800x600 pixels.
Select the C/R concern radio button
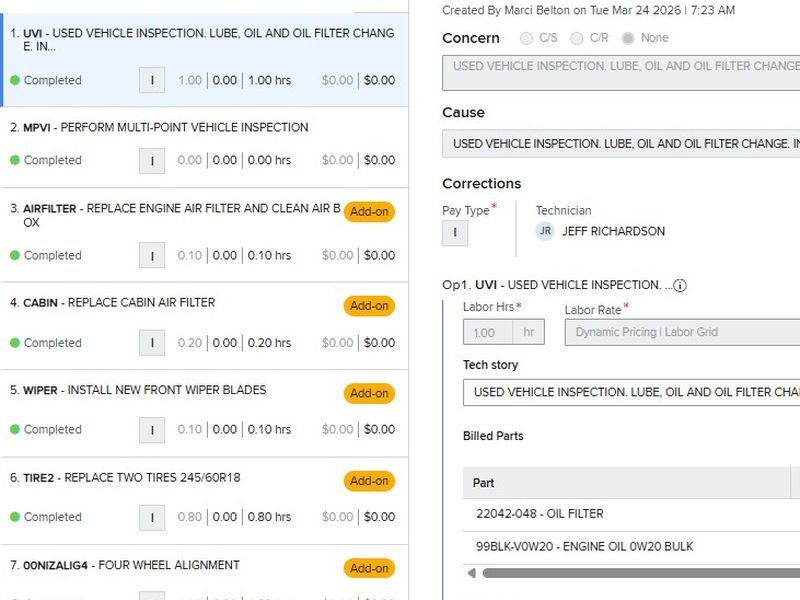pos(577,38)
